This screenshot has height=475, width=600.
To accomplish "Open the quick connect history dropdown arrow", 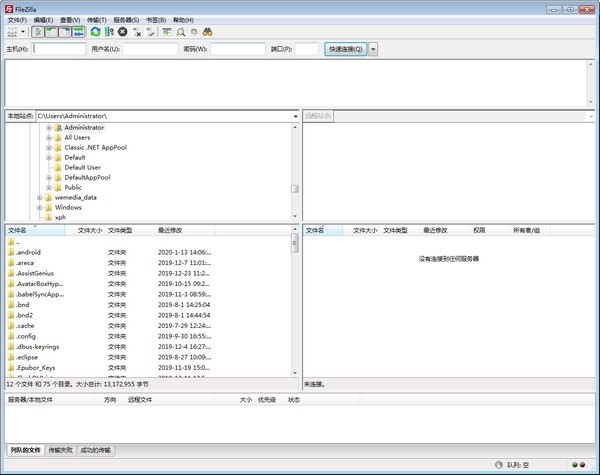I will click(374, 48).
